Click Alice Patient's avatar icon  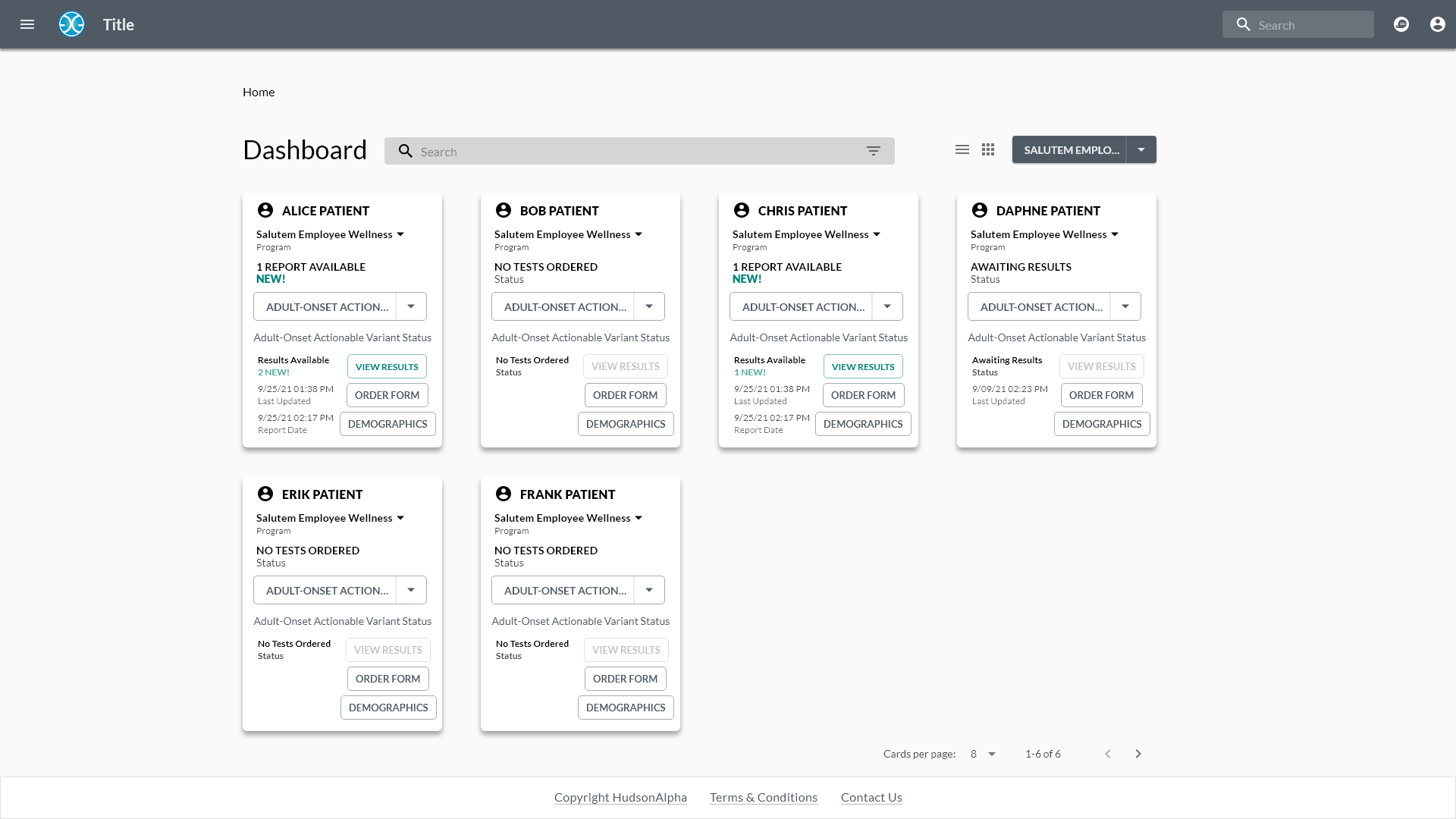[265, 210]
